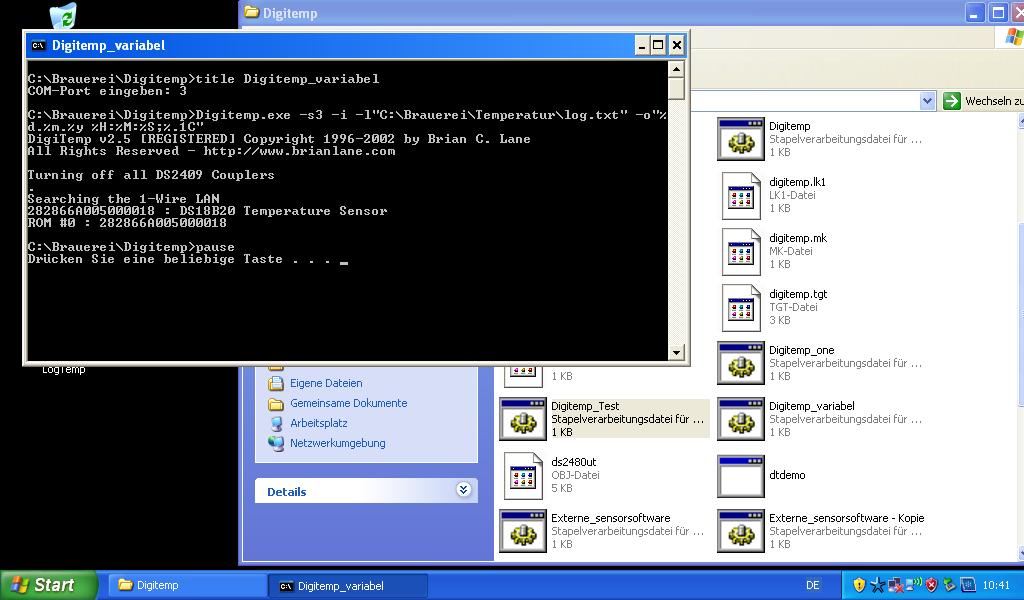1024x600 pixels.
Task: Open the Explorer address bar dropdown
Action: (x=927, y=101)
